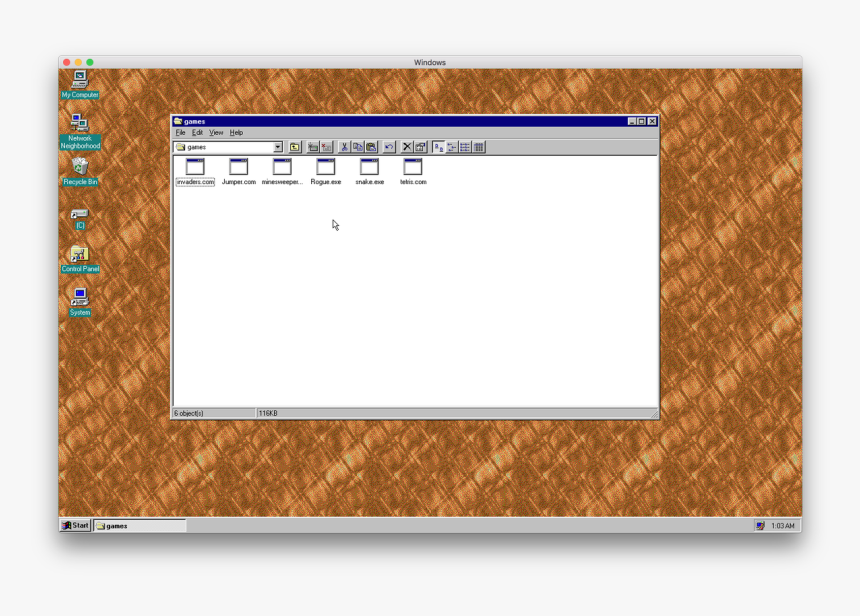Image resolution: width=860 pixels, height=616 pixels.
Task: Click the Up One Level toolbar button
Action: (x=295, y=147)
